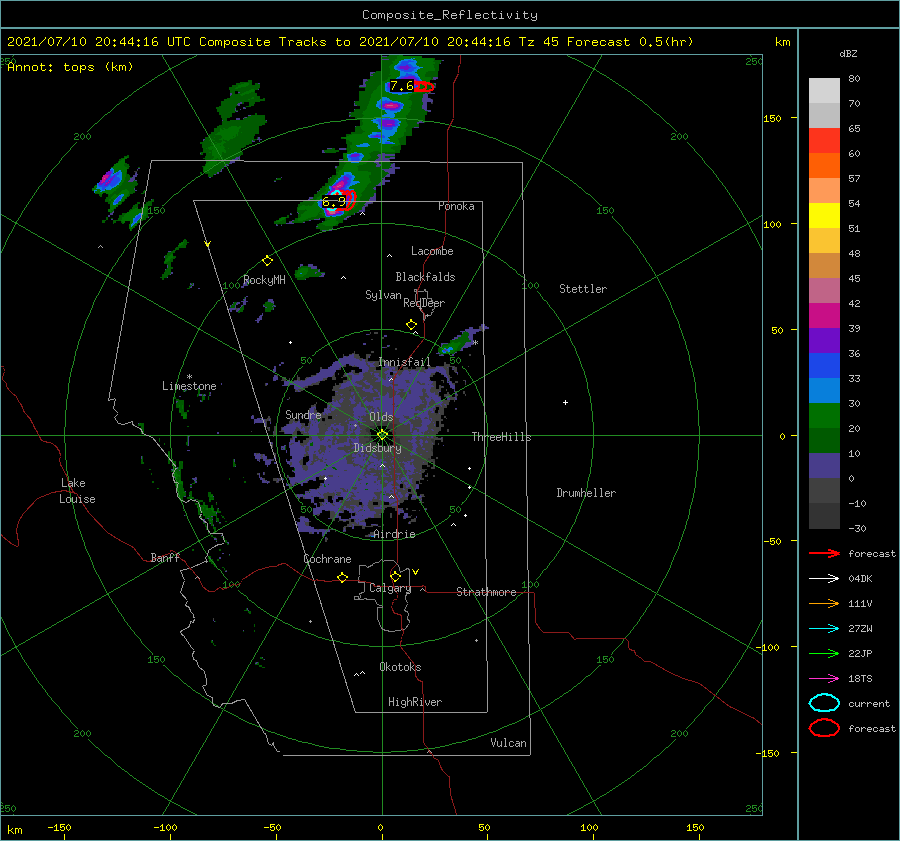900x841 pixels.
Task: Click the asterisk marker above Limestone
Action: click(189, 377)
